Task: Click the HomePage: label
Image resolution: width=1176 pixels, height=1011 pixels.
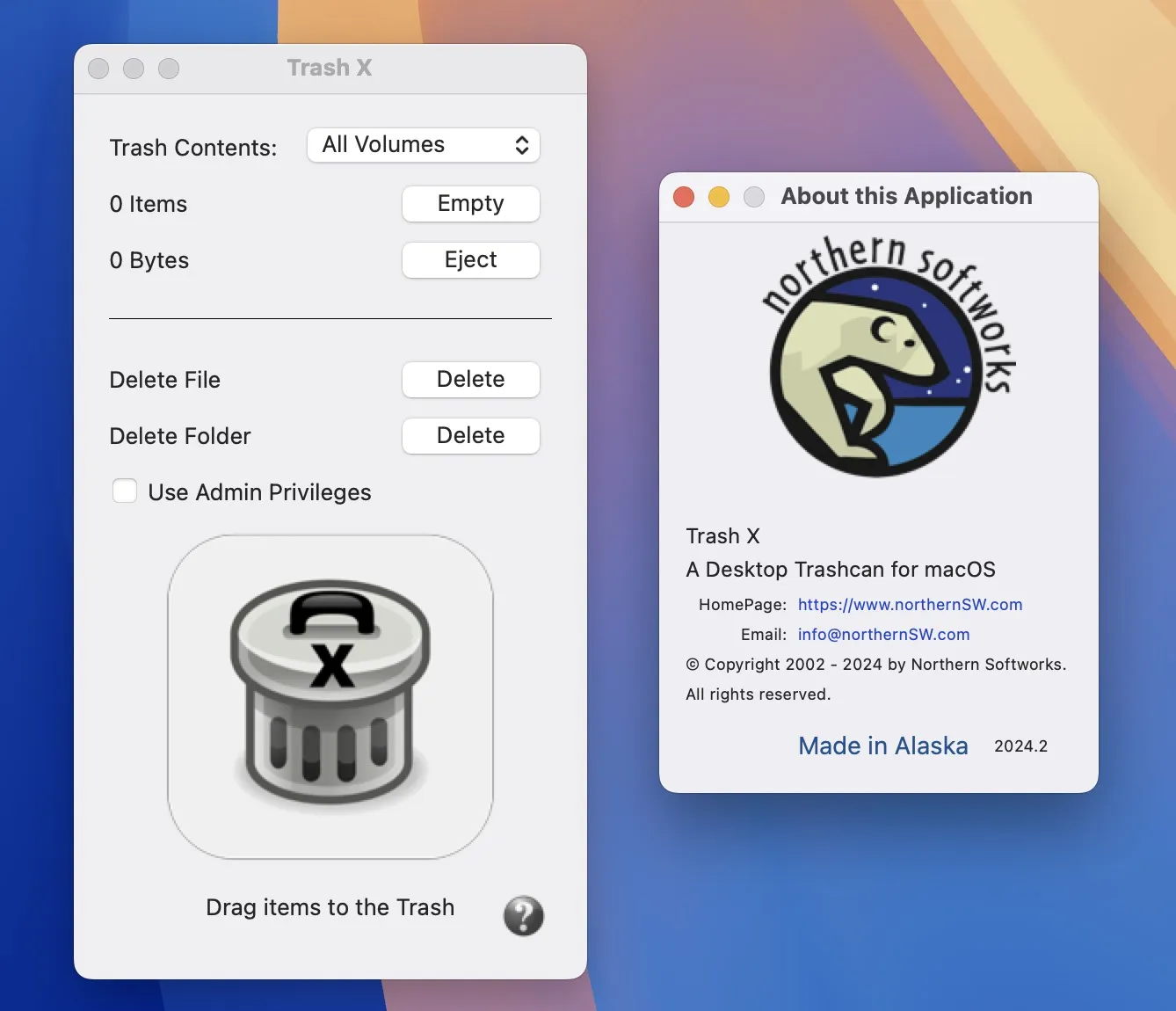Action: (x=743, y=605)
